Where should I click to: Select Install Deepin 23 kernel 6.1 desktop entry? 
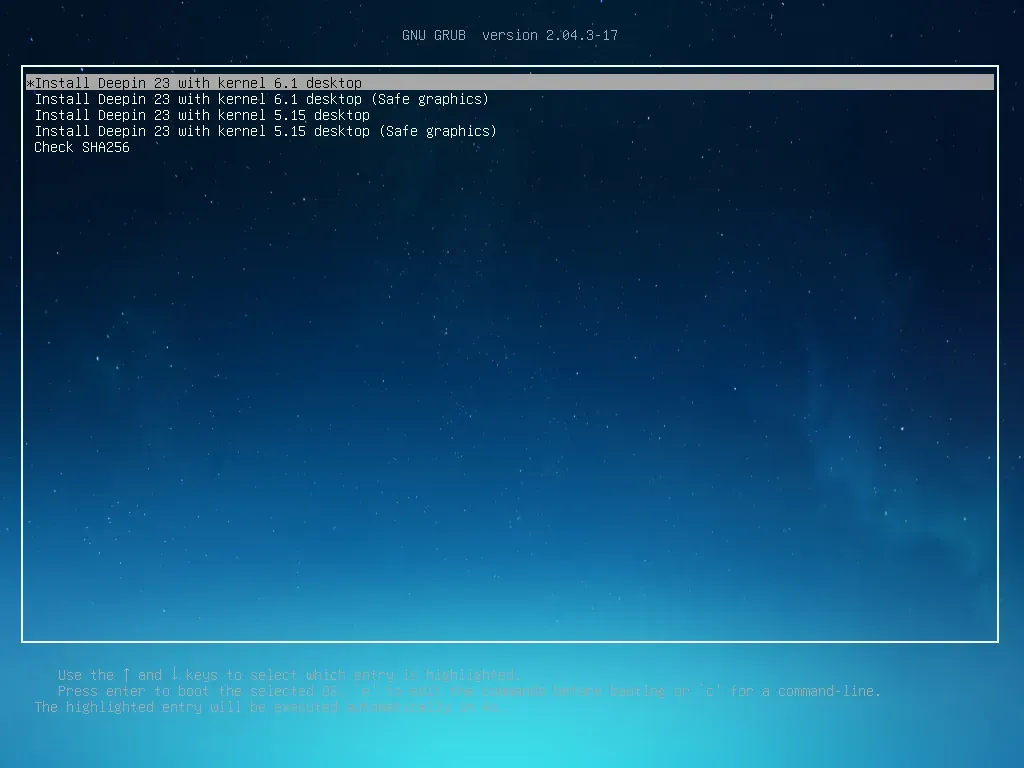tap(510, 83)
